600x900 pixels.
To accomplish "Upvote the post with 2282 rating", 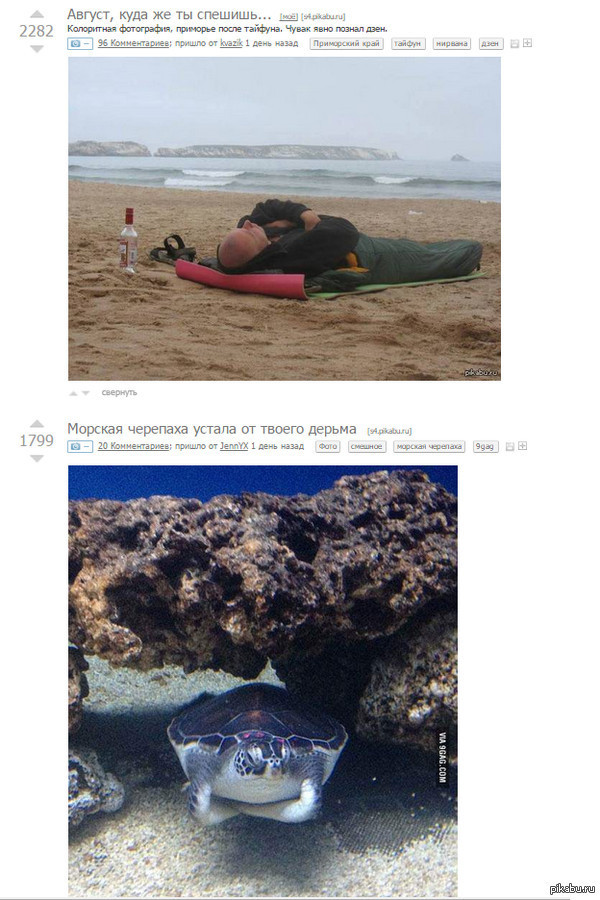I will 37,14.
